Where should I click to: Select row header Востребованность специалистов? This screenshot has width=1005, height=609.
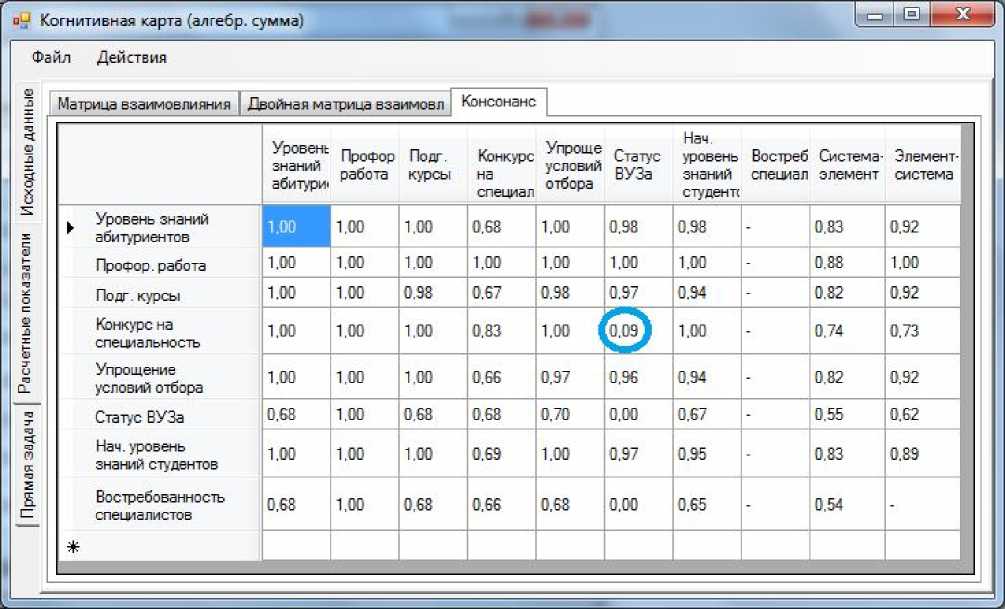[x=158, y=506]
